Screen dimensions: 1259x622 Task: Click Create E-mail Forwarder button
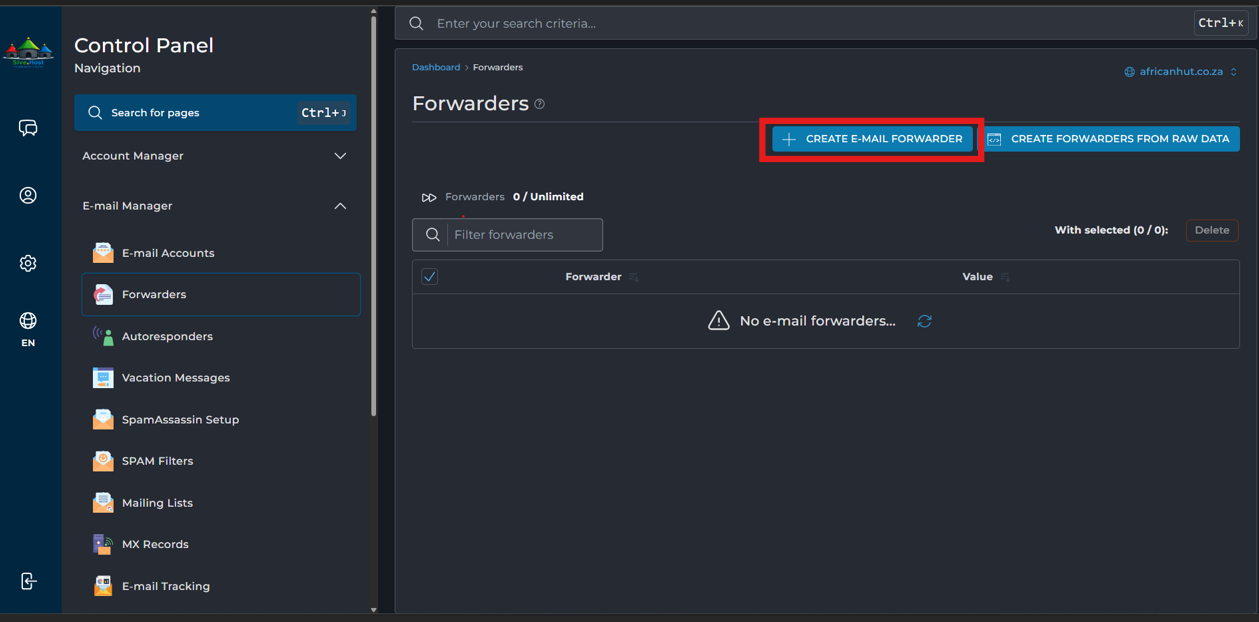[872, 139]
